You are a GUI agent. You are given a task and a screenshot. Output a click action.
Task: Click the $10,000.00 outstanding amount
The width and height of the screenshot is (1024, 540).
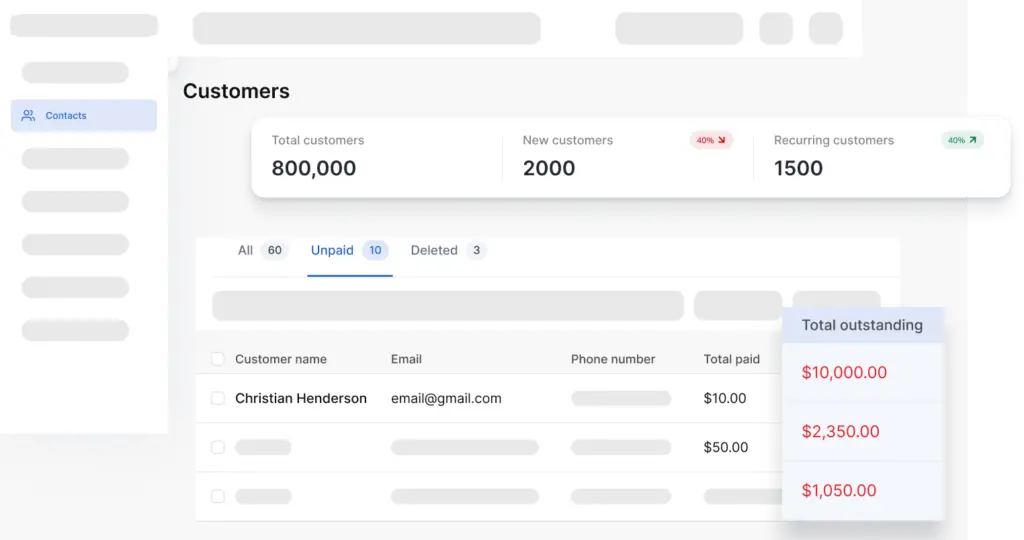844,372
